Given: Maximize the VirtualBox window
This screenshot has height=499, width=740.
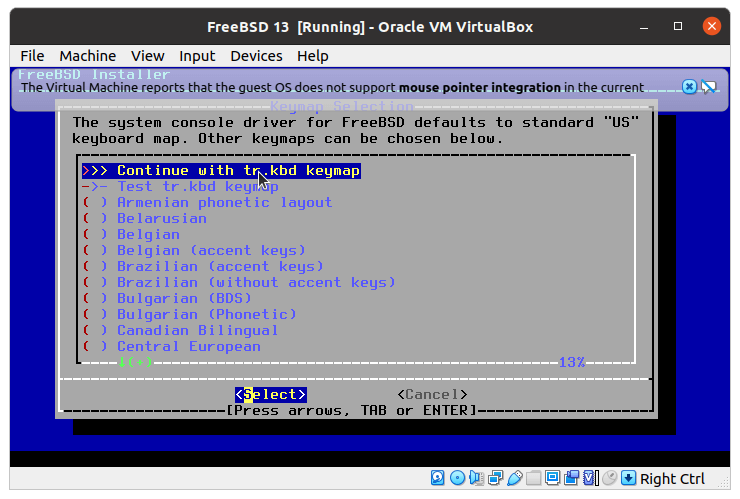Looking at the screenshot, I should coord(678,26).
